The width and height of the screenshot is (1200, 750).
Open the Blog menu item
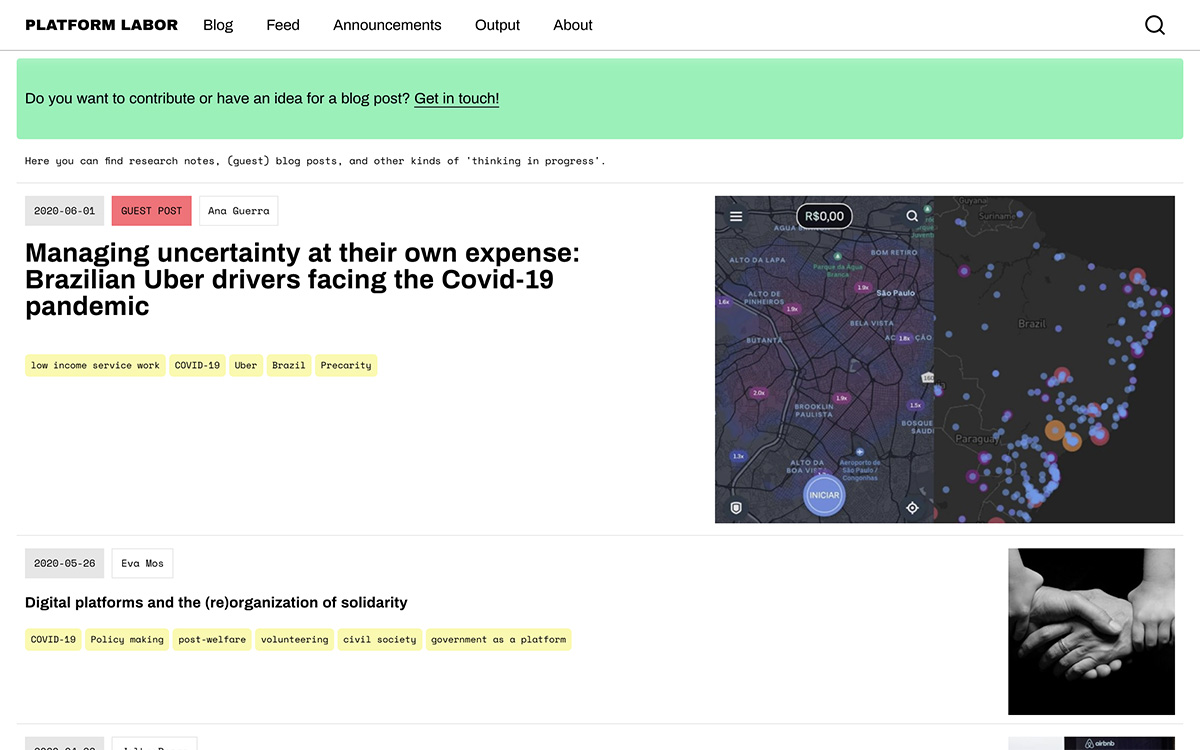tap(218, 25)
